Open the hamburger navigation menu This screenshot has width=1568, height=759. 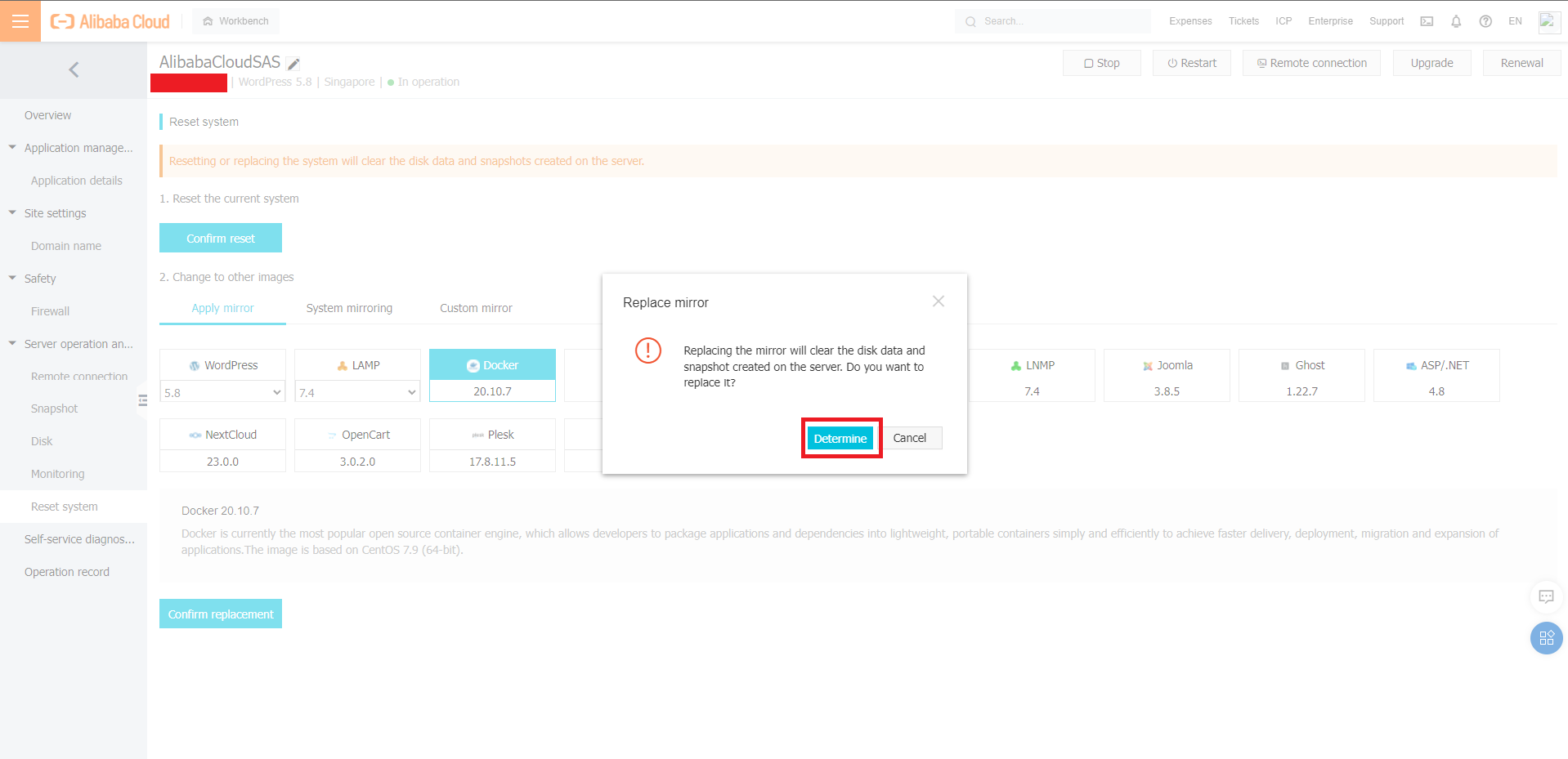pos(20,21)
